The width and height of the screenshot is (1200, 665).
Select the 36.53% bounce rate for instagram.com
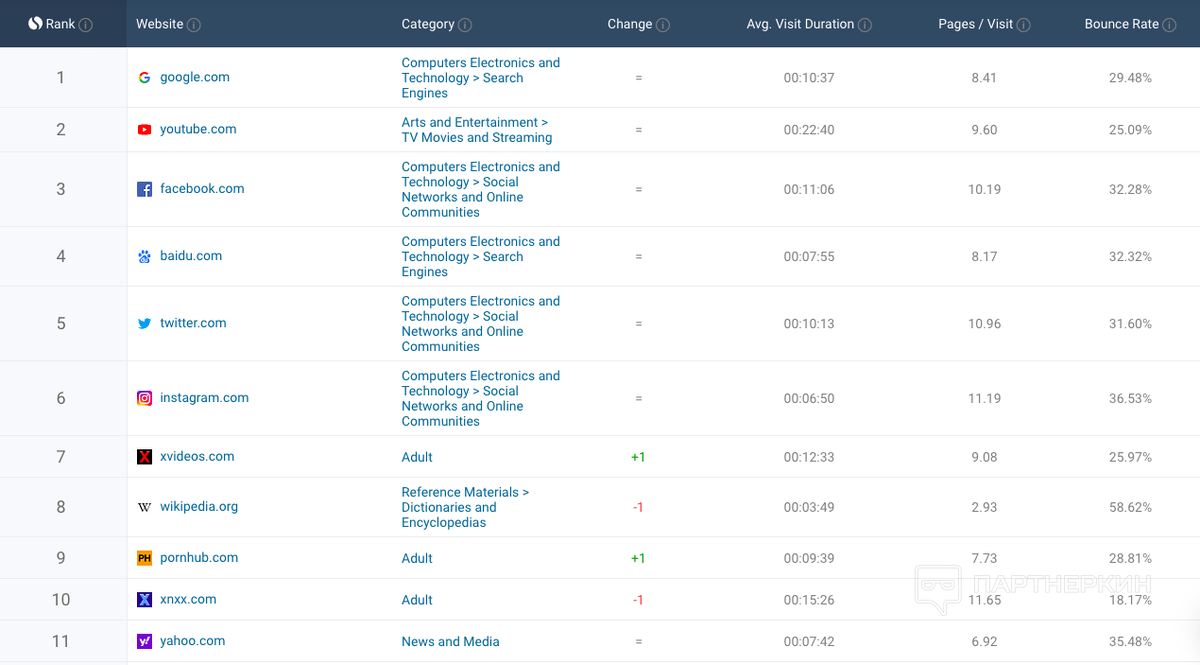tap(1130, 399)
